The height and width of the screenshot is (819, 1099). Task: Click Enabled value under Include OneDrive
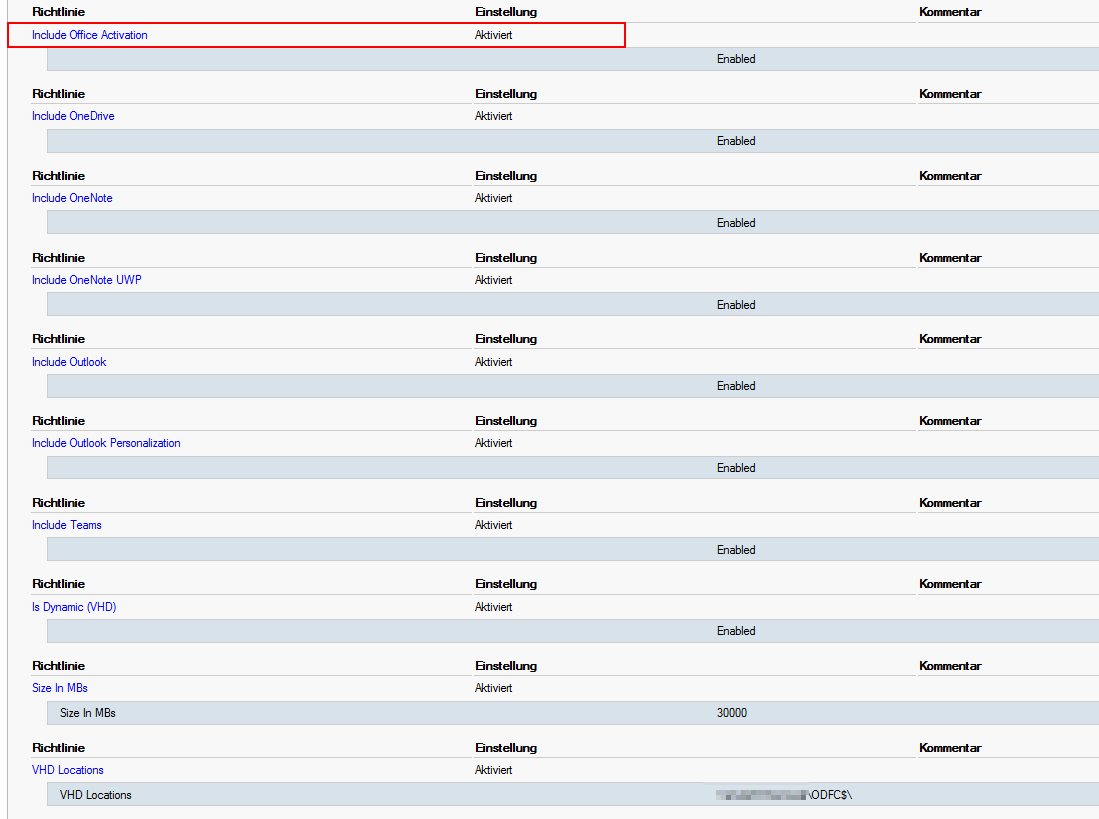click(x=736, y=142)
